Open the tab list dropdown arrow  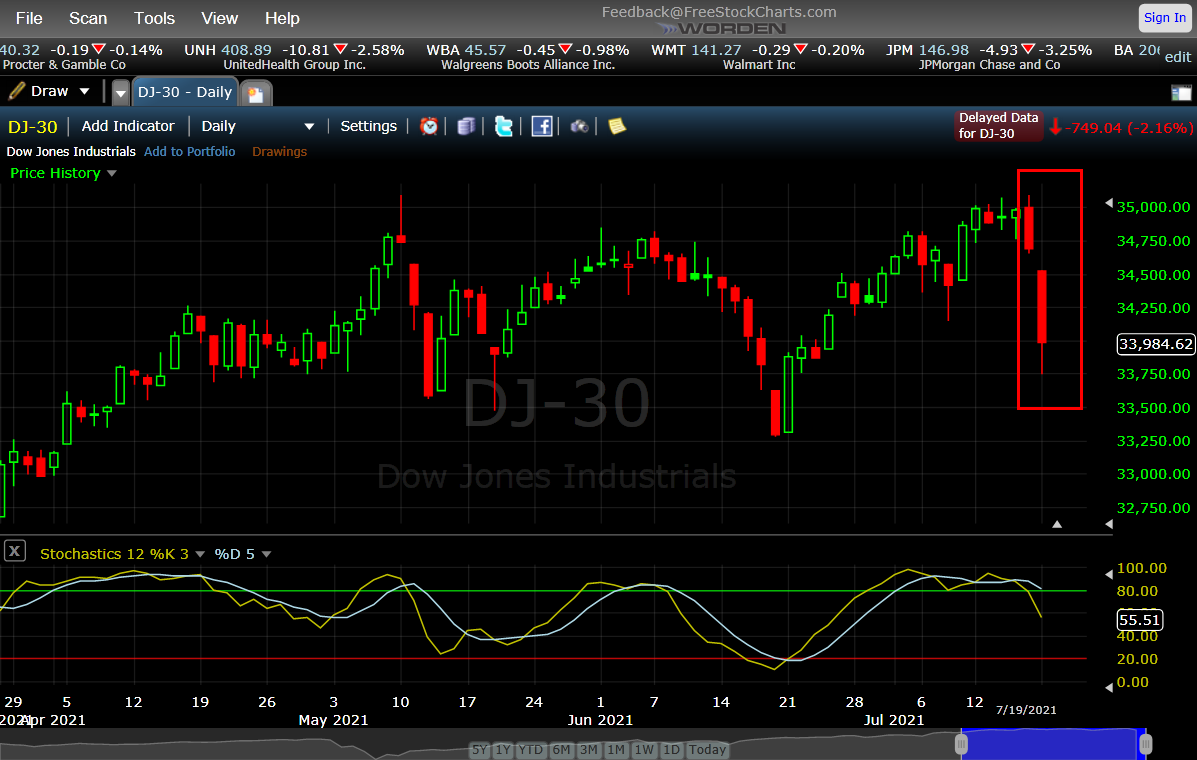pos(121,94)
